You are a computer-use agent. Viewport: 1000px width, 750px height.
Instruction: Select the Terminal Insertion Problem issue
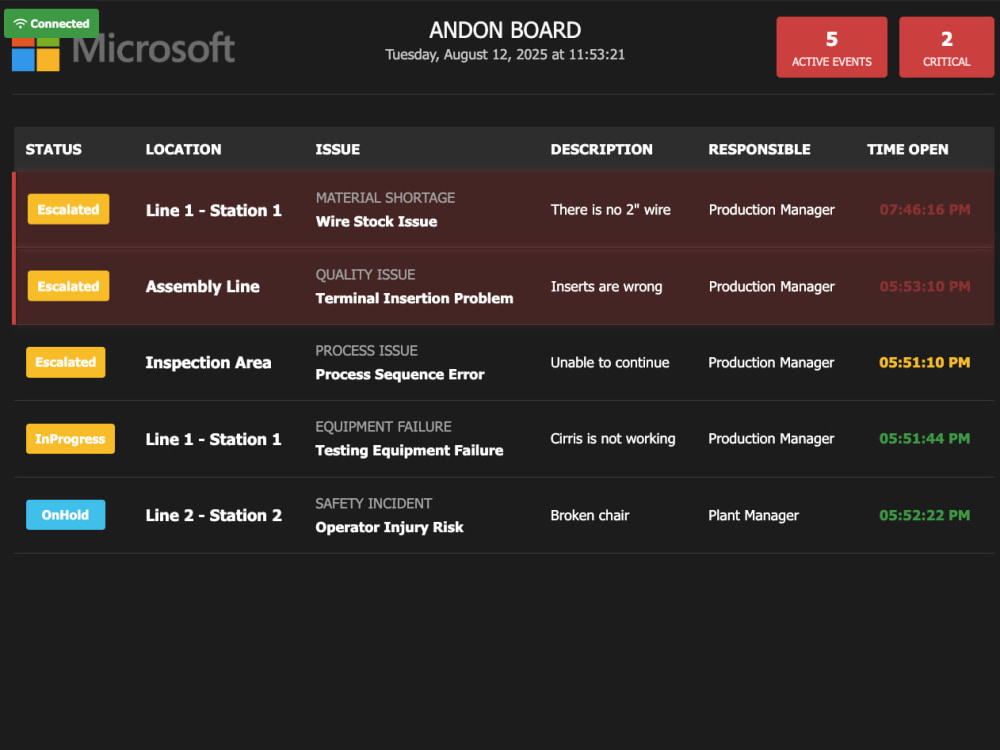point(415,298)
